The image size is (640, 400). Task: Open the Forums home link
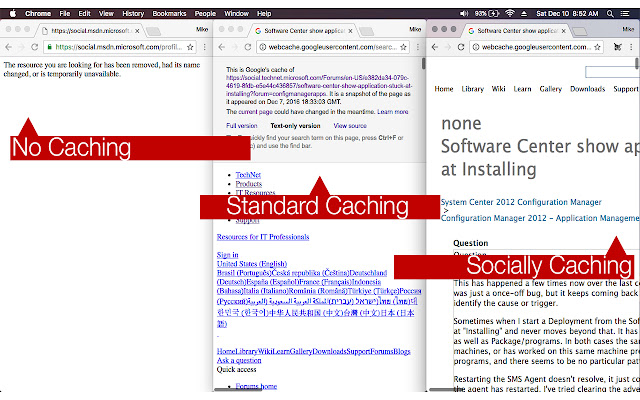tap(256, 386)
